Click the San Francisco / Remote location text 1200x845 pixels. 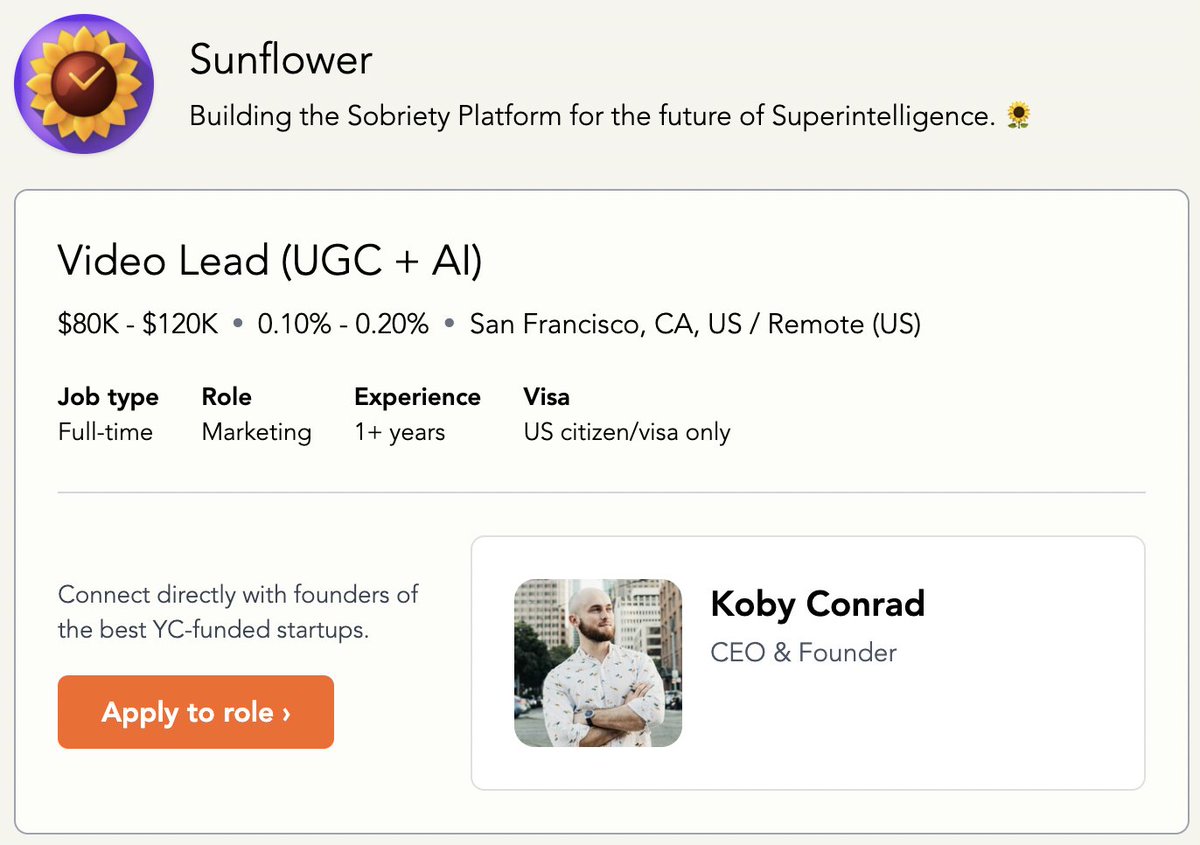pos(695,324)
